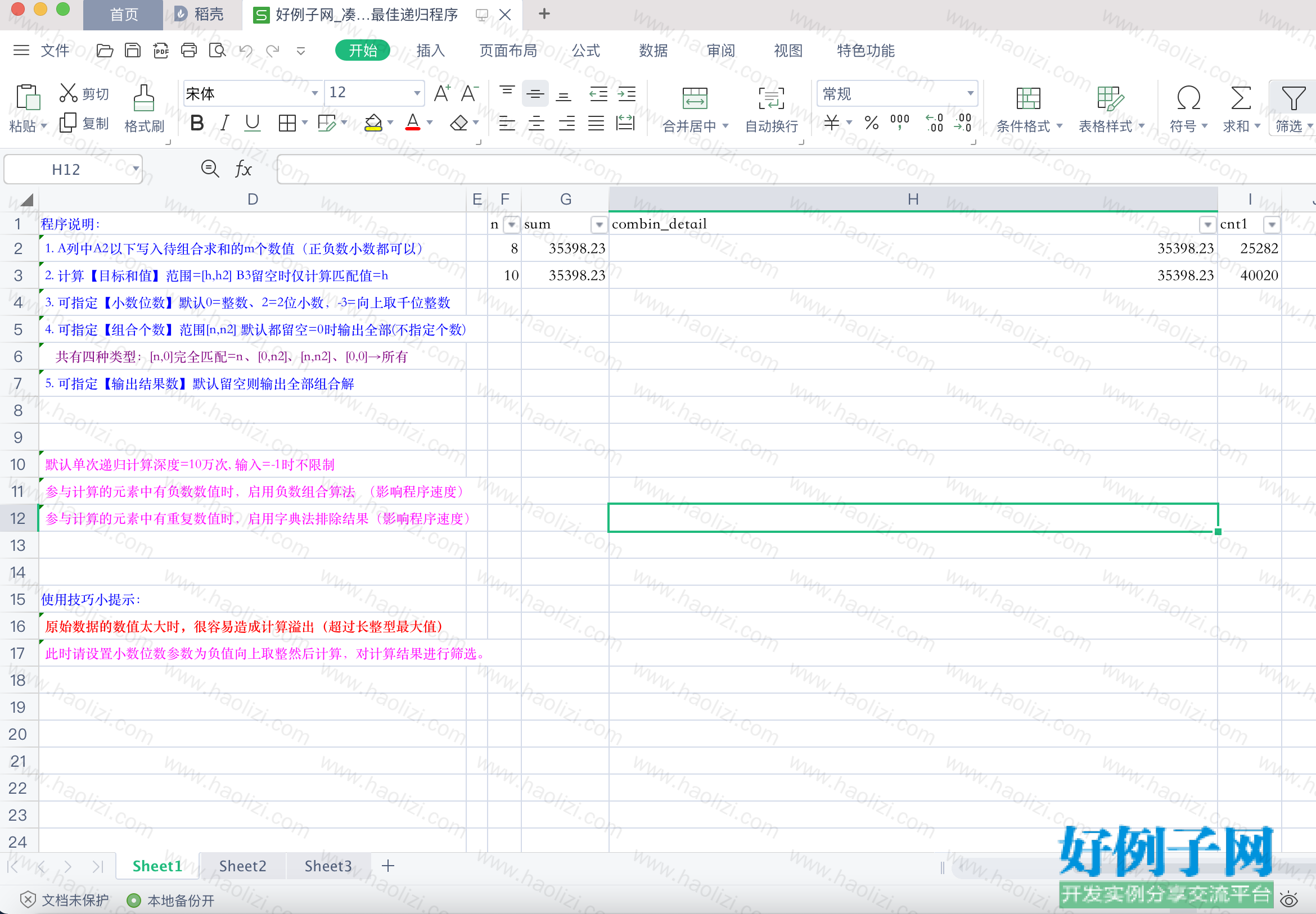This screenshot has height=914, width=1316.
Task: Open file with the folder icon
Action: tap(104, 51)
